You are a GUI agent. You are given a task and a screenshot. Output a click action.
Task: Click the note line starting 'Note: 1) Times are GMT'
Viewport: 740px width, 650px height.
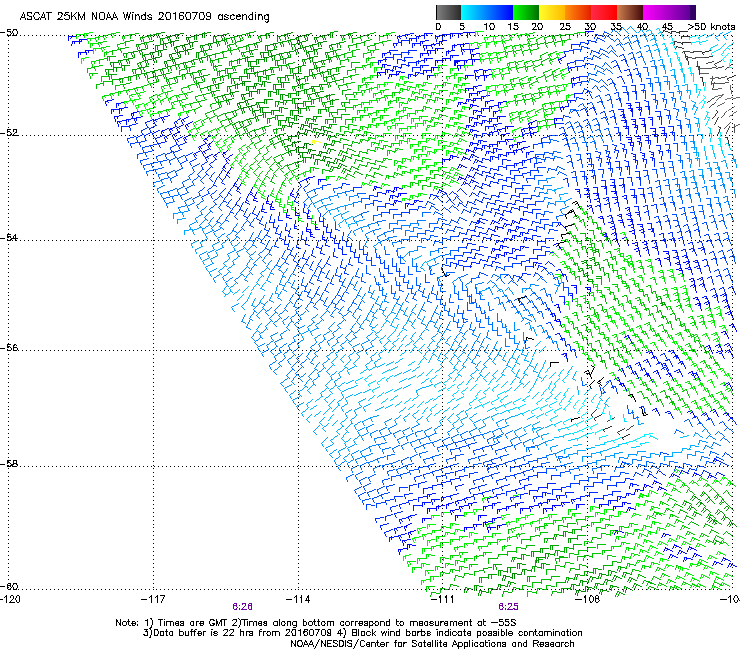[x=316, y=623]
